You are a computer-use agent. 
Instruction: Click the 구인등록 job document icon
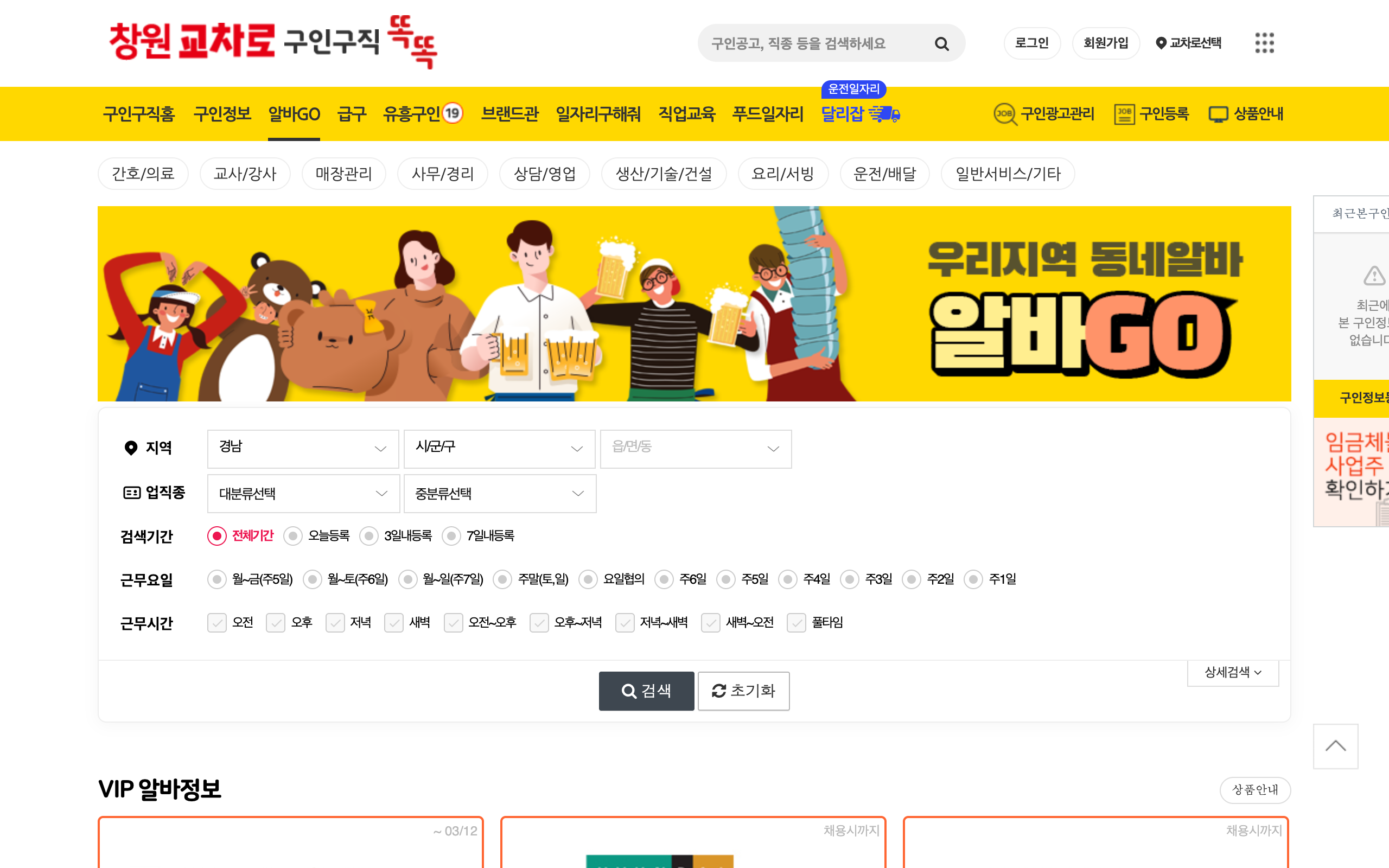point(1124,114)
